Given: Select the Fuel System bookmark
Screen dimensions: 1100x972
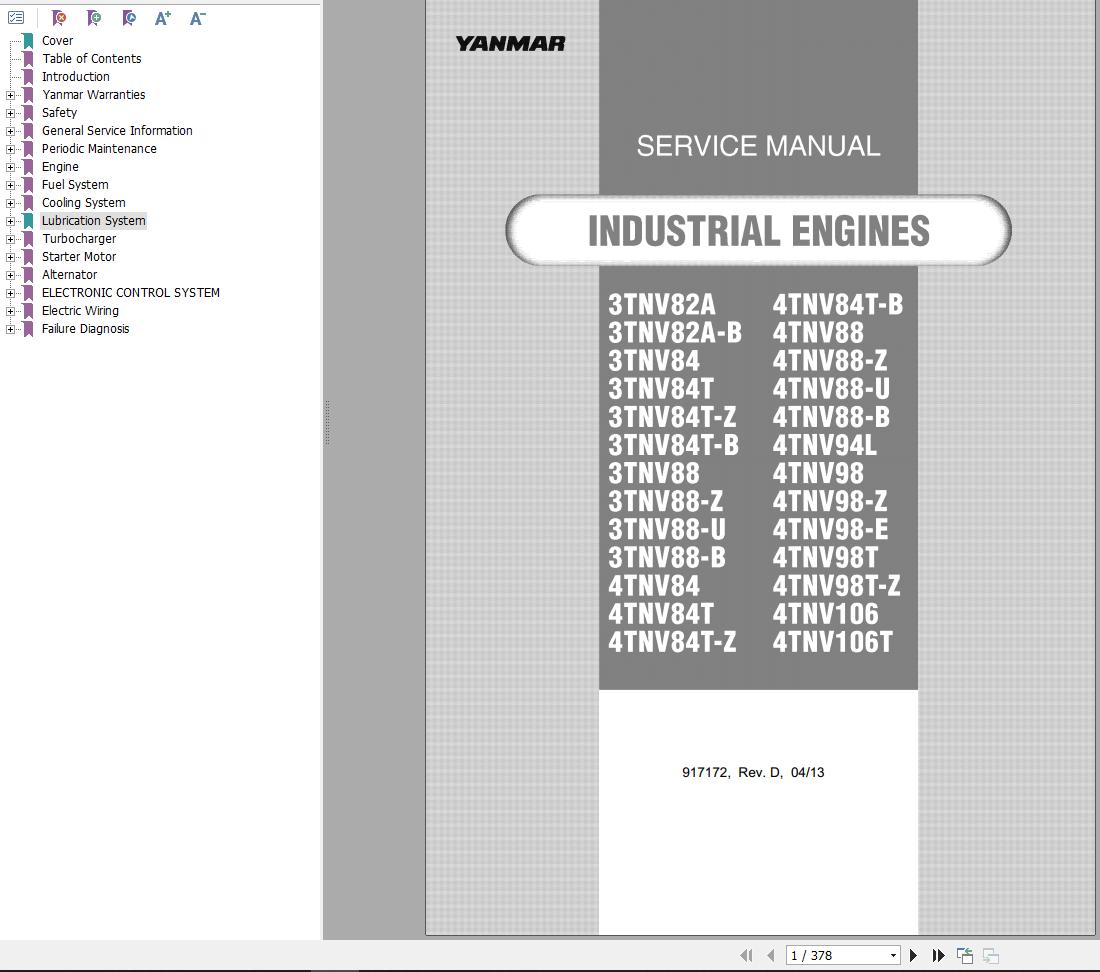Looking at the screenshot, I should pyautogui.click(x=75, y=184).
